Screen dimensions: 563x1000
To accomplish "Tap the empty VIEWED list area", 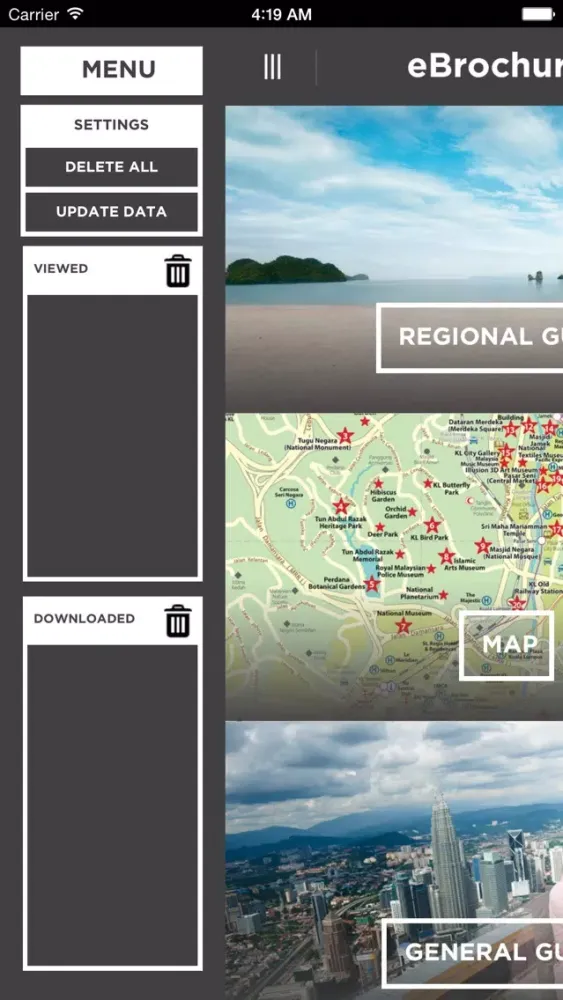I will coord(113,436).
